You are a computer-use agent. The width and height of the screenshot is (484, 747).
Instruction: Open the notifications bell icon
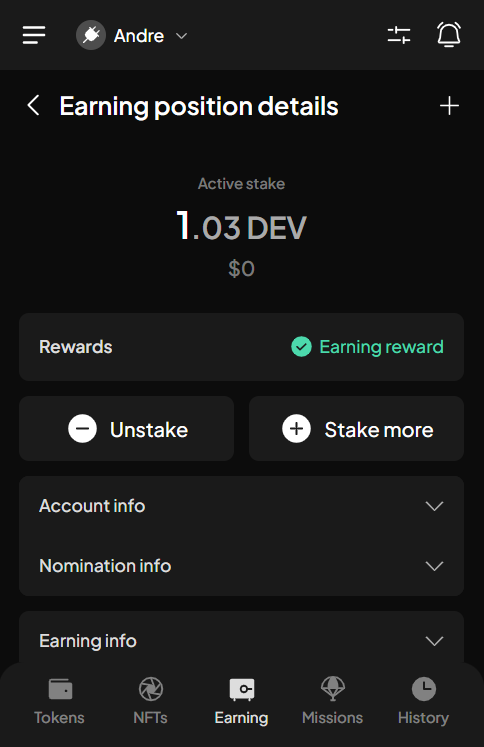click(449, 35)
